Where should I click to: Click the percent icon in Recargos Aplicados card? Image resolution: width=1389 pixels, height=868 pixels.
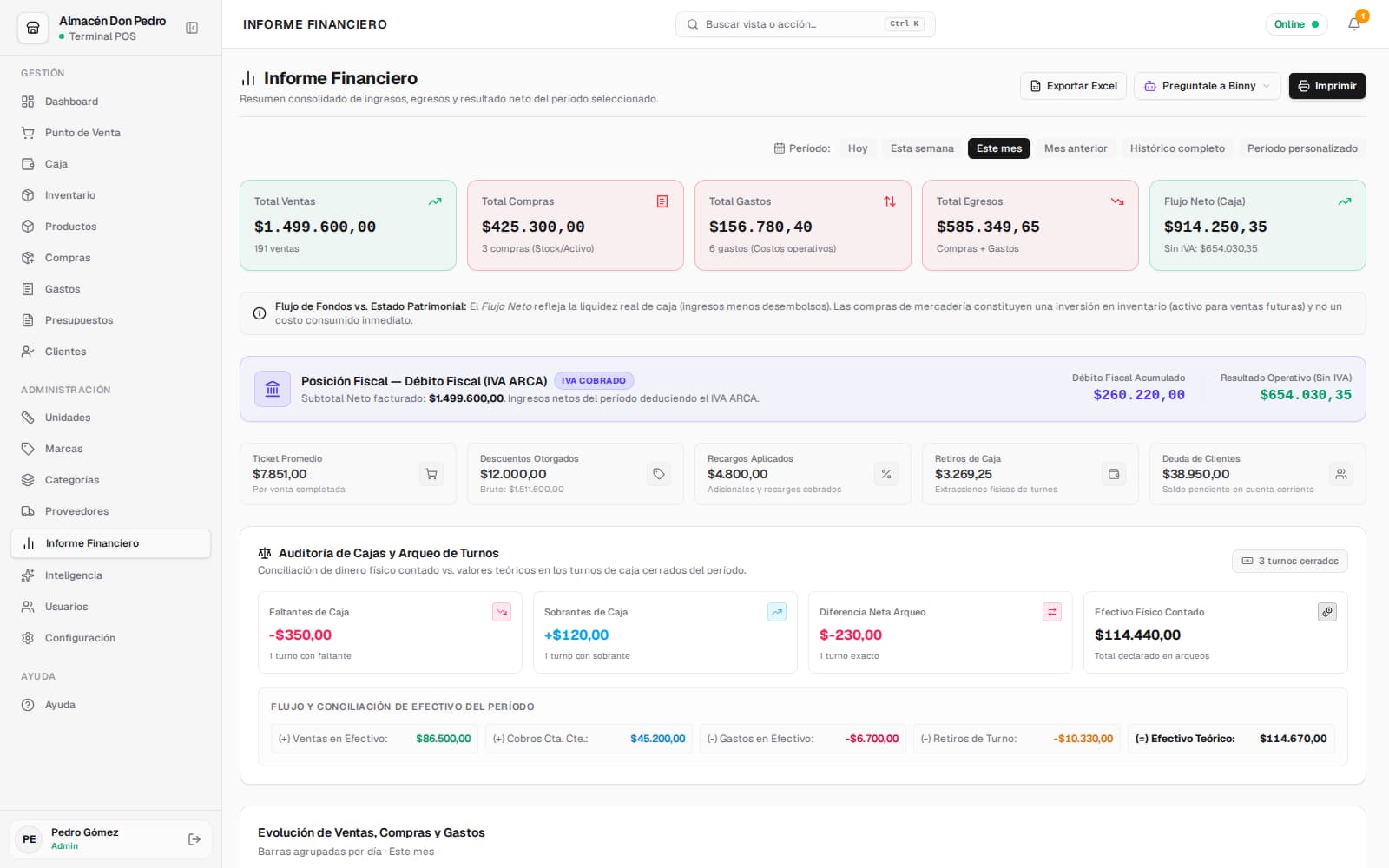(x=886, y=474)
